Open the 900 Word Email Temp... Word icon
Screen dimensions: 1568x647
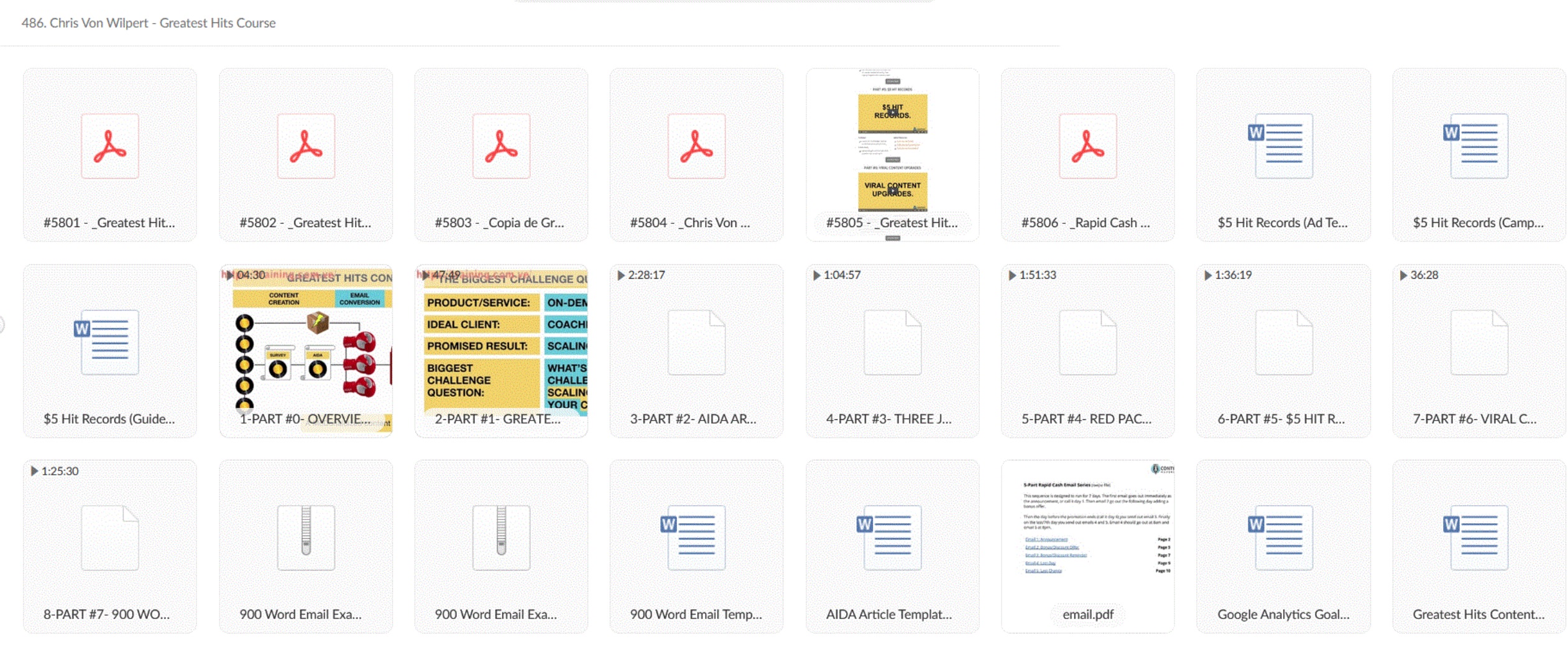693,538
